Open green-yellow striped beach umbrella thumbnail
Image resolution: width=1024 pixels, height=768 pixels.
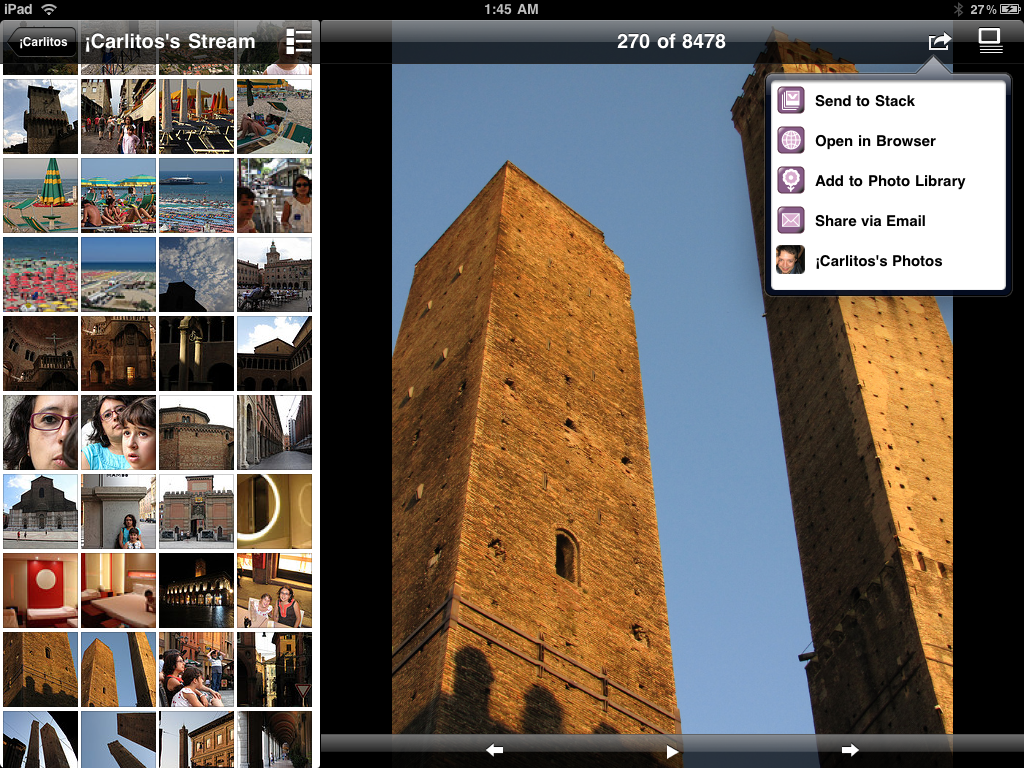[40, 195]
